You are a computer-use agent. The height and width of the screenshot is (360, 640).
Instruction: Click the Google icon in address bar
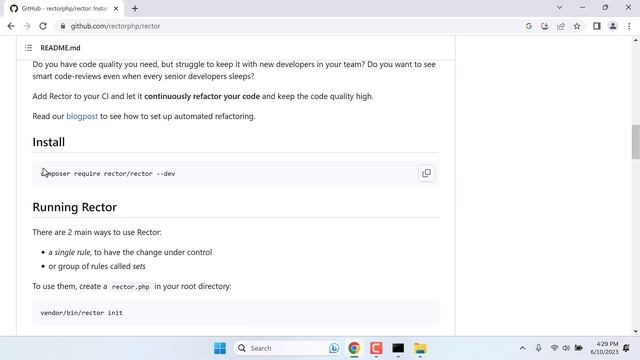coord(529,26)
